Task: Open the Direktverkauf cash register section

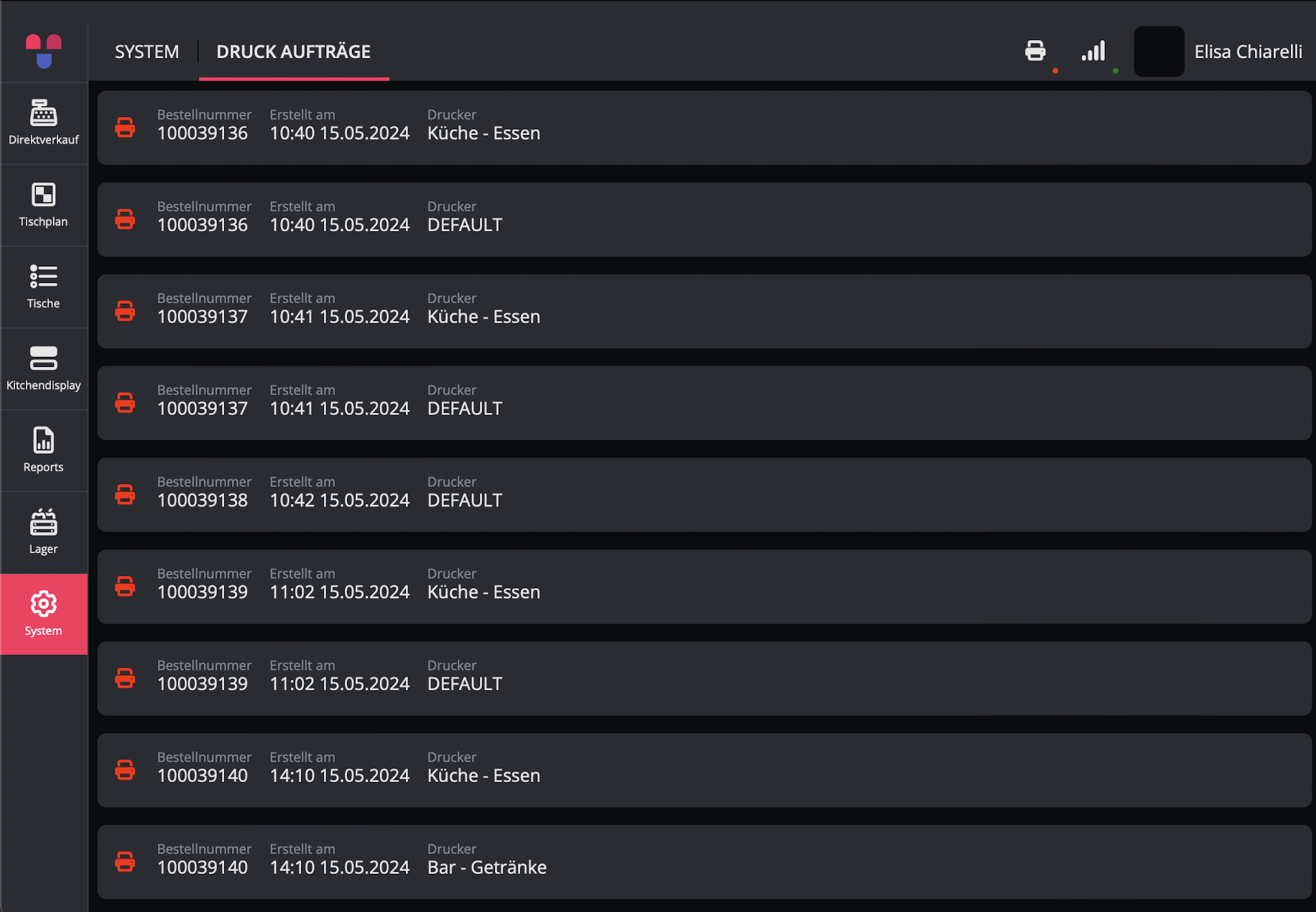Action: [x=44, y=124]
